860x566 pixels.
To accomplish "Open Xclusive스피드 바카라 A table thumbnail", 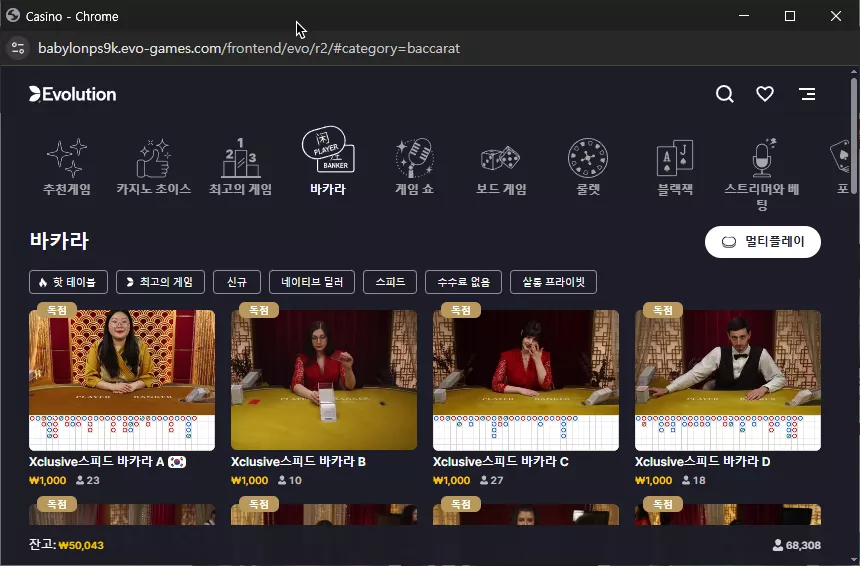I will pyautogui.click(x=122, y=380).
